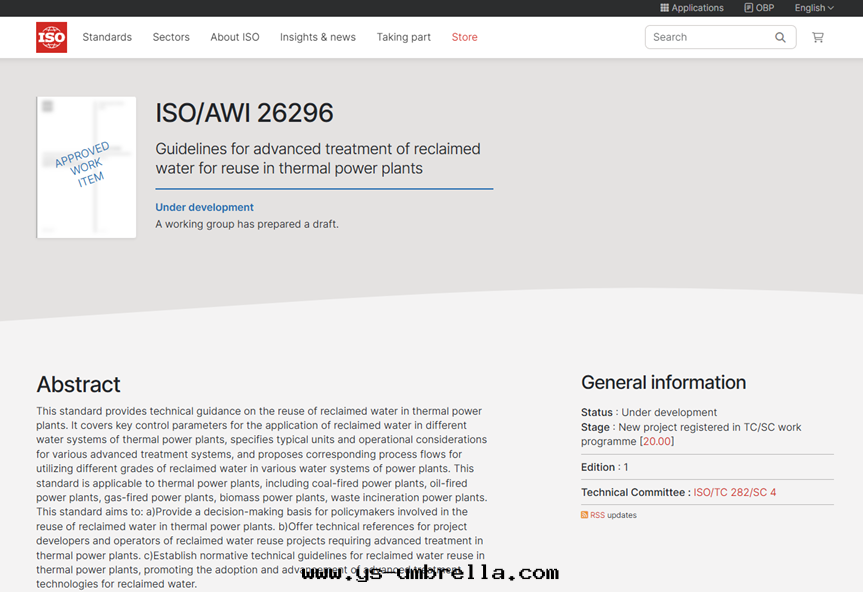
Task: Open the shopping cart icon
Action: coord(817,37)
